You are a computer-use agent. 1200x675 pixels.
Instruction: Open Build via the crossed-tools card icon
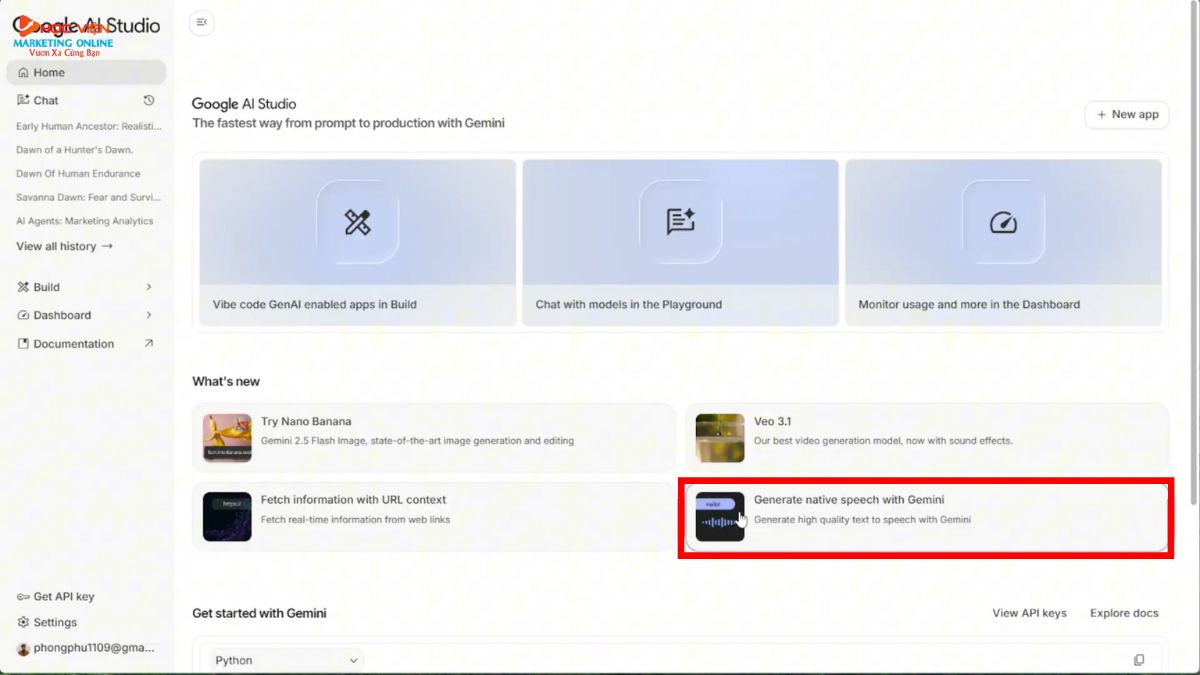click(356, 224)
